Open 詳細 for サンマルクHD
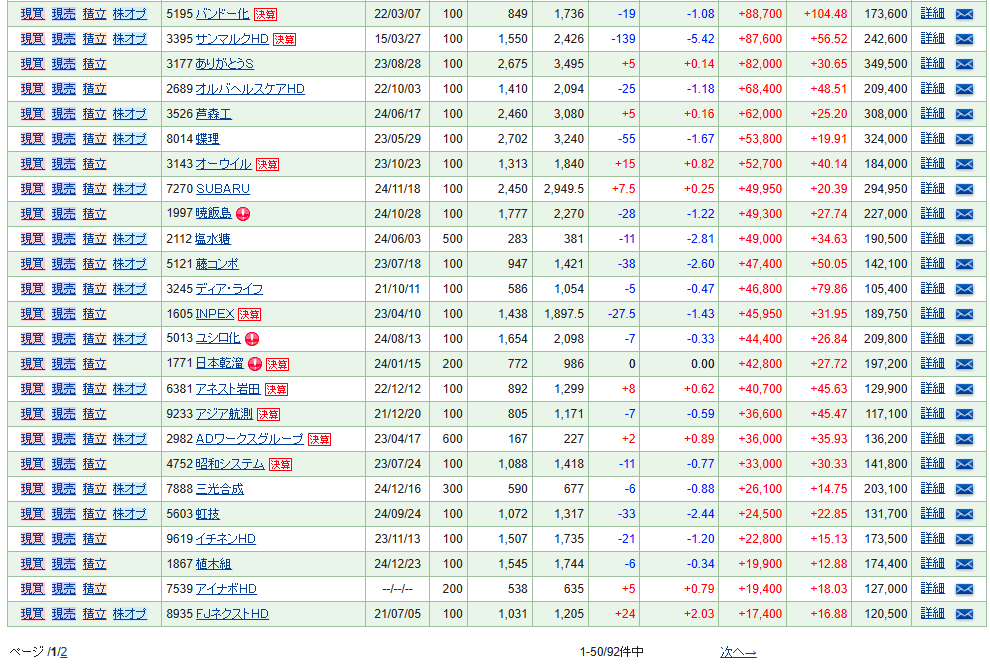The image size is (990, 664). click(x=933, y=39)
